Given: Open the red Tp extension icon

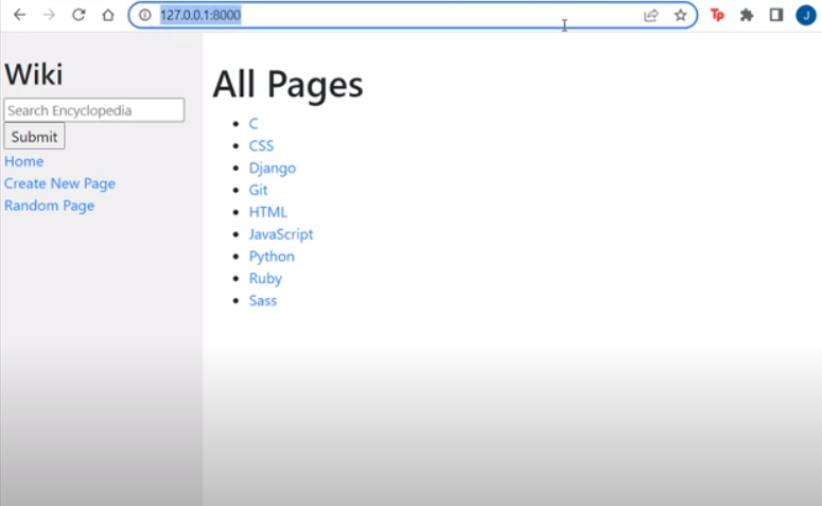Looking at the screenshot, I should click(717, 15).
